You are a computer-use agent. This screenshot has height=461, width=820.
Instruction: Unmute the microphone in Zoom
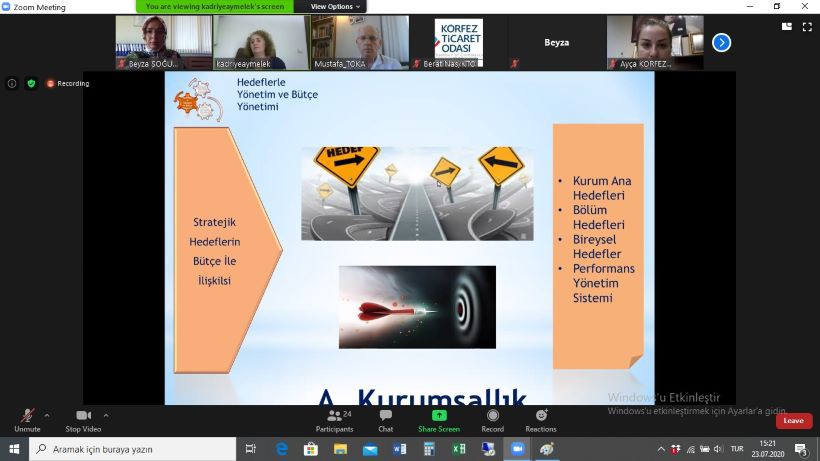[27, 421]
